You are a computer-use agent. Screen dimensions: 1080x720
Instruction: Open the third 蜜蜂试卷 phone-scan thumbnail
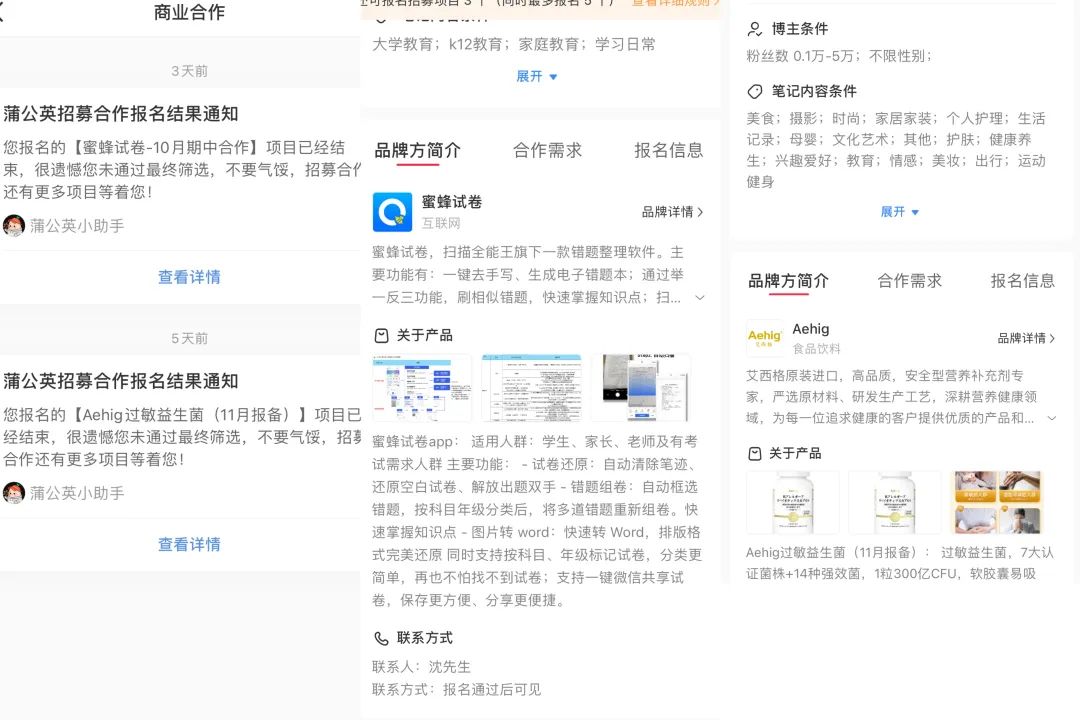pos(641,388)
